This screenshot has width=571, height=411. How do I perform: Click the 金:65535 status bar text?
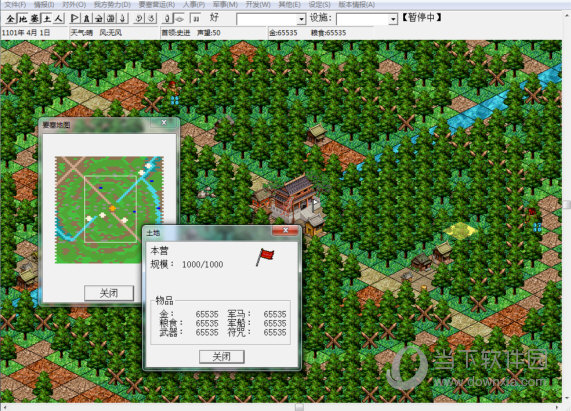pos(283,33)
